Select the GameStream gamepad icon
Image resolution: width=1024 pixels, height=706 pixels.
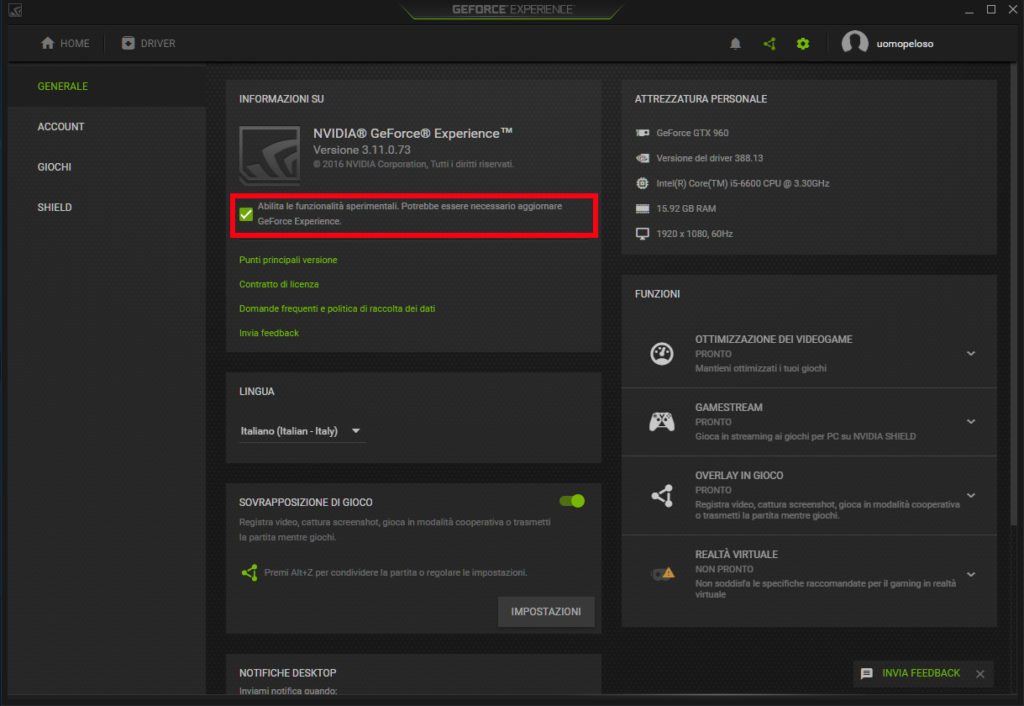pyautogui.click(x=662, y=421)
